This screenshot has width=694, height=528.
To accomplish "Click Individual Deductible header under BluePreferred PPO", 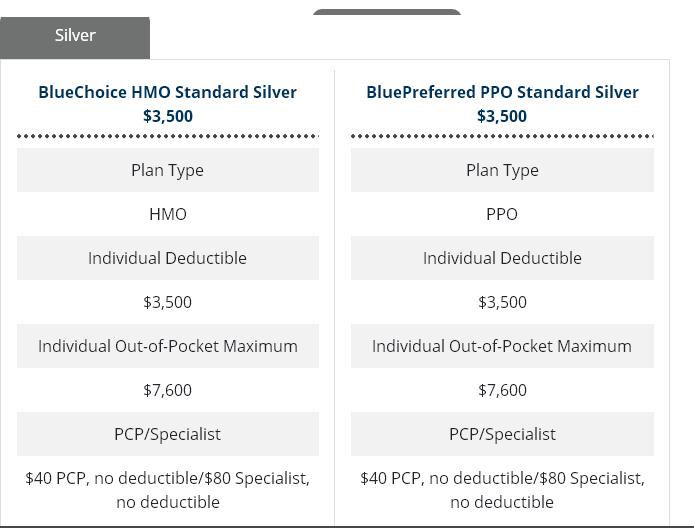I will point(502,258).
